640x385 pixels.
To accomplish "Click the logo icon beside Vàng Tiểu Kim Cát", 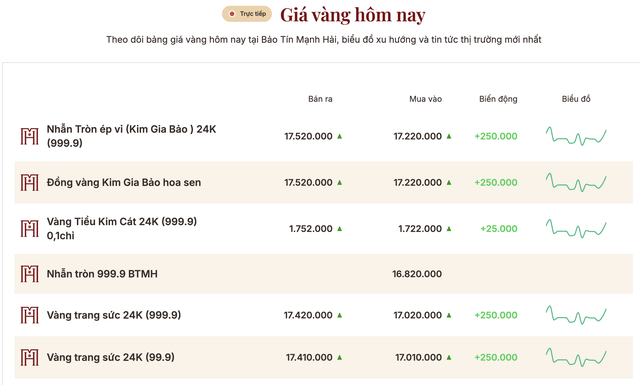I will point(29,229).
